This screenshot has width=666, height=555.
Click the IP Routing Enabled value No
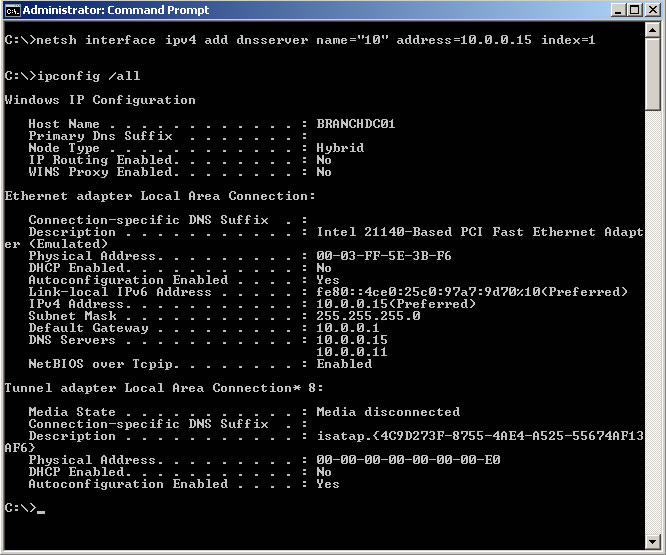pos(324,160)
